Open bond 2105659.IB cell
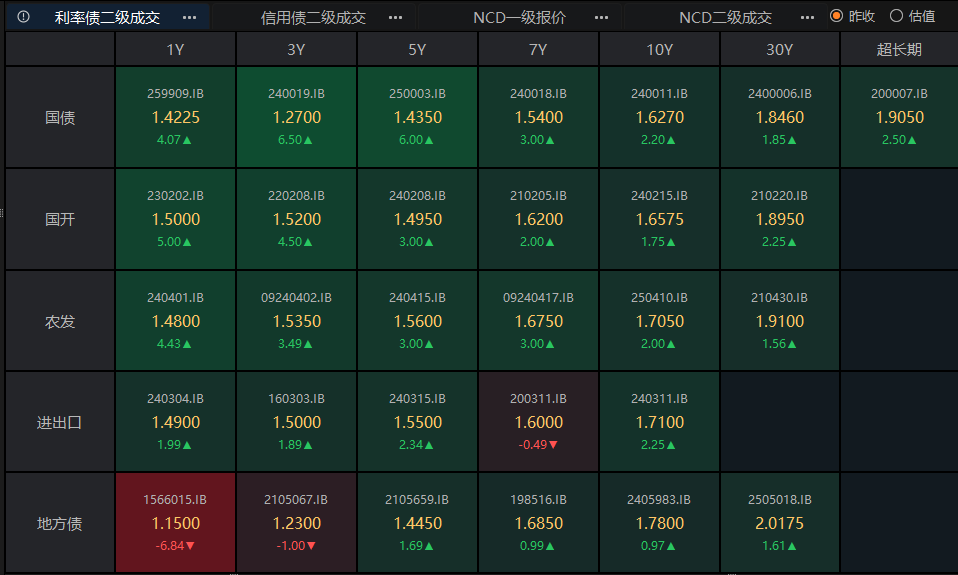 point(417,523)
